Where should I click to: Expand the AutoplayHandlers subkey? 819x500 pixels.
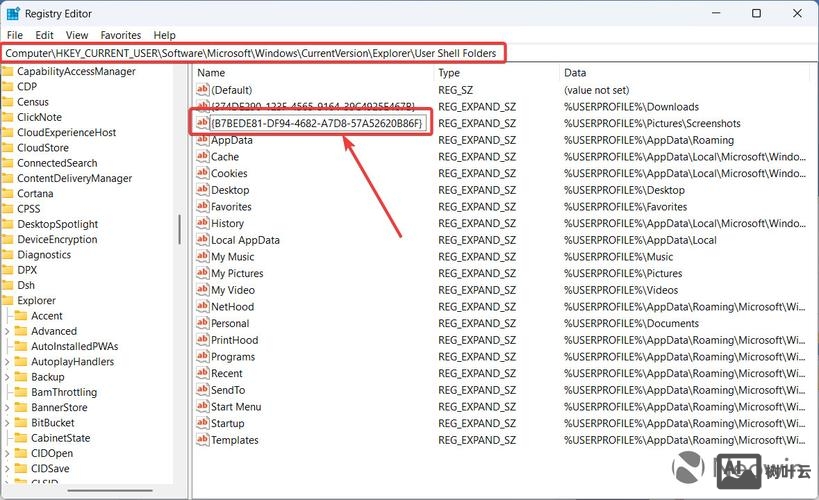point(8,362)
